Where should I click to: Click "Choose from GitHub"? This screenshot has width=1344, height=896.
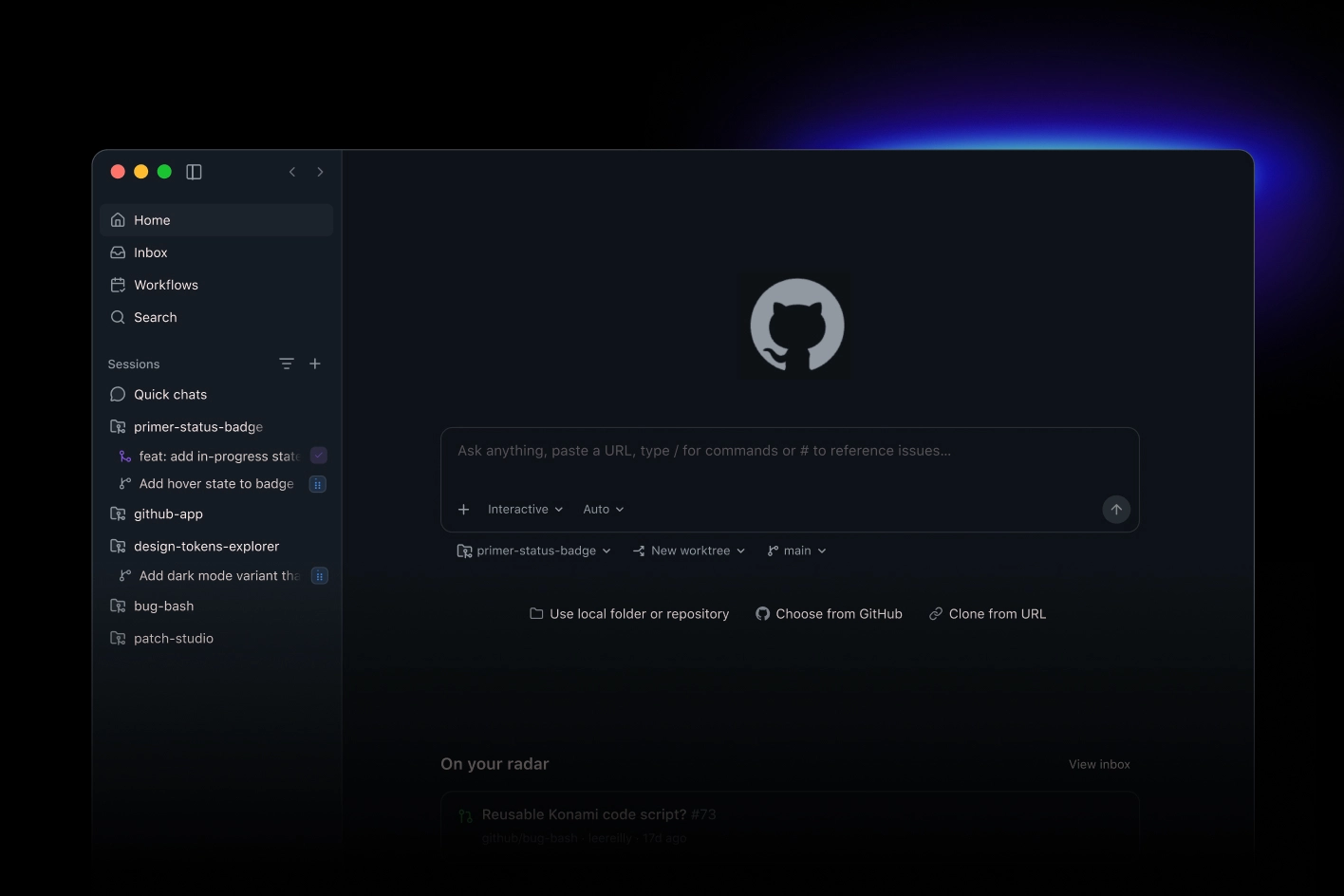(829, 614)
